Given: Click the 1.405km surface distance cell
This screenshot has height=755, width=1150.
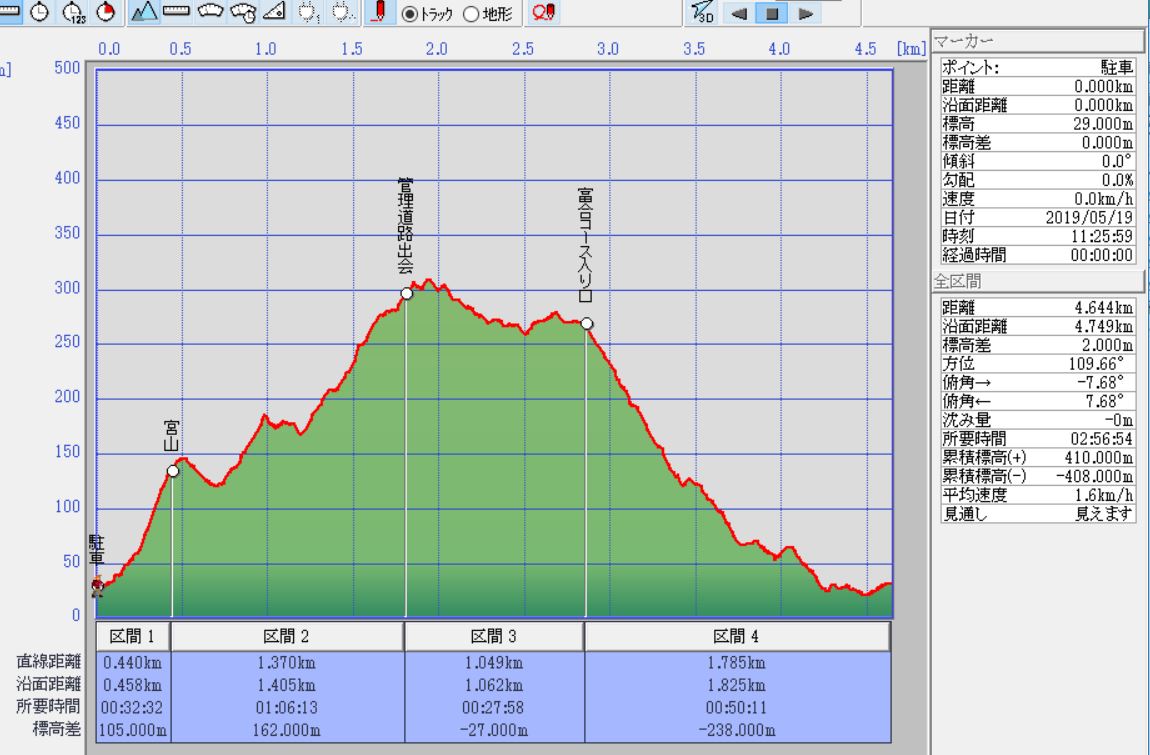Looking at the screenshot, I should [287, 685].
